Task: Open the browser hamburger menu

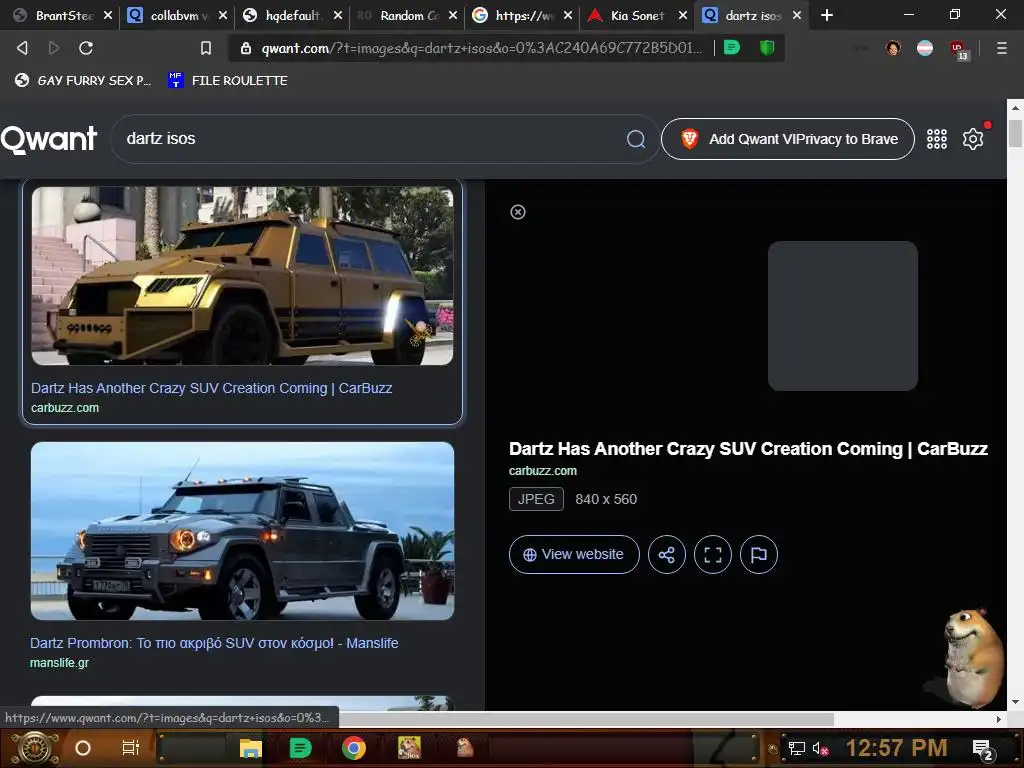Action: pyautogui.click(x=1001, y=48)
